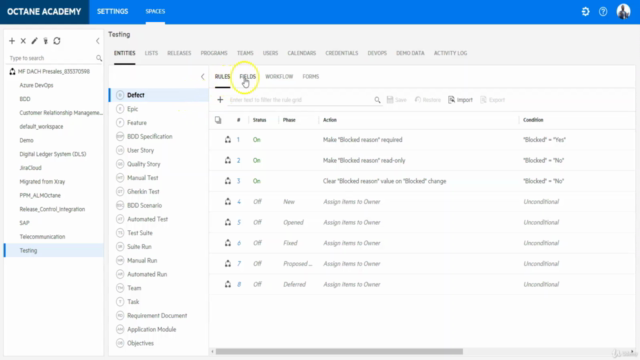Screen dimensions: 640x360
Task: Click the Restore button
Action: tap(428, 100)
